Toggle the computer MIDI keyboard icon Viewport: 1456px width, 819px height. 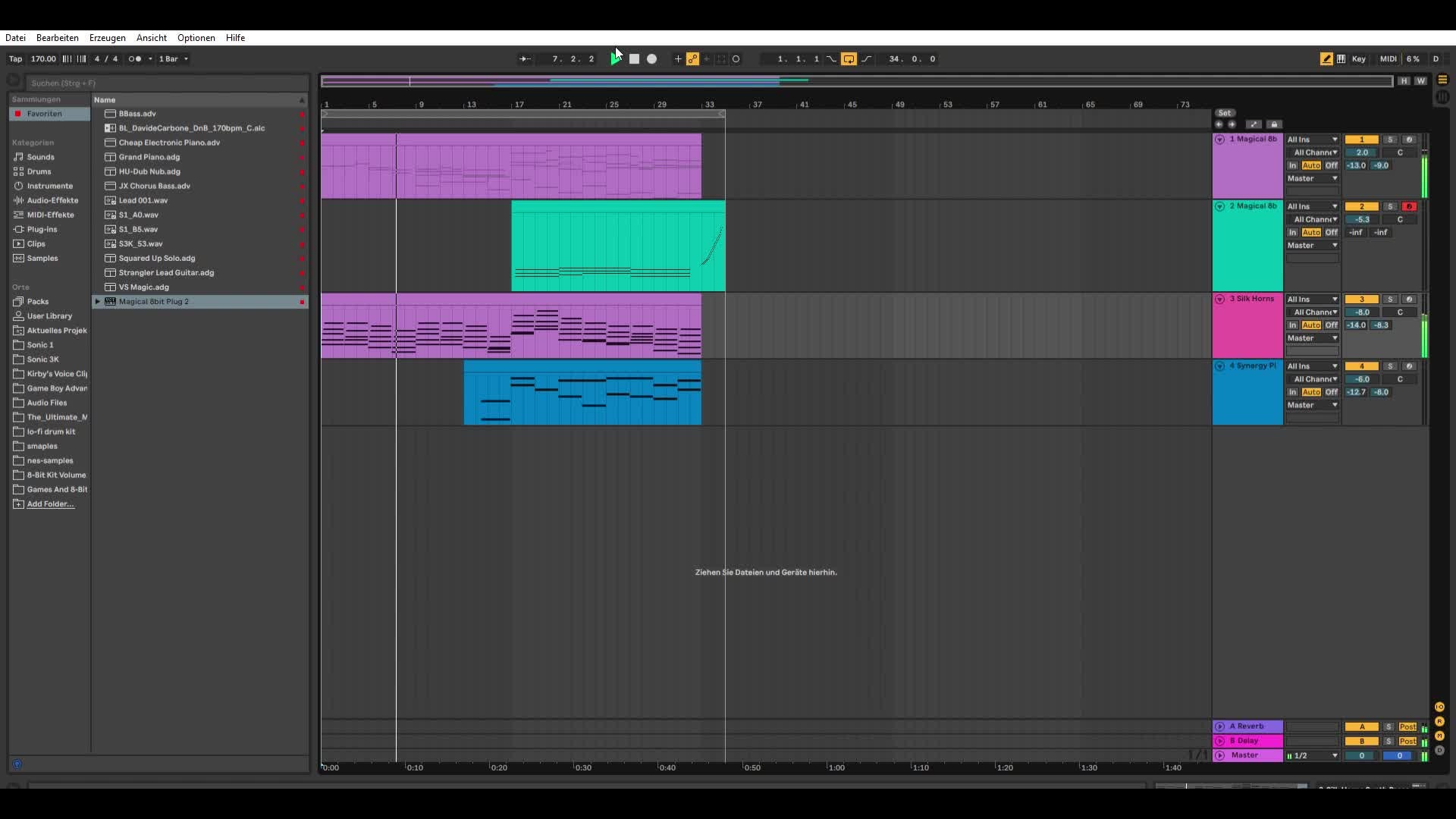tap(1341, 59)
